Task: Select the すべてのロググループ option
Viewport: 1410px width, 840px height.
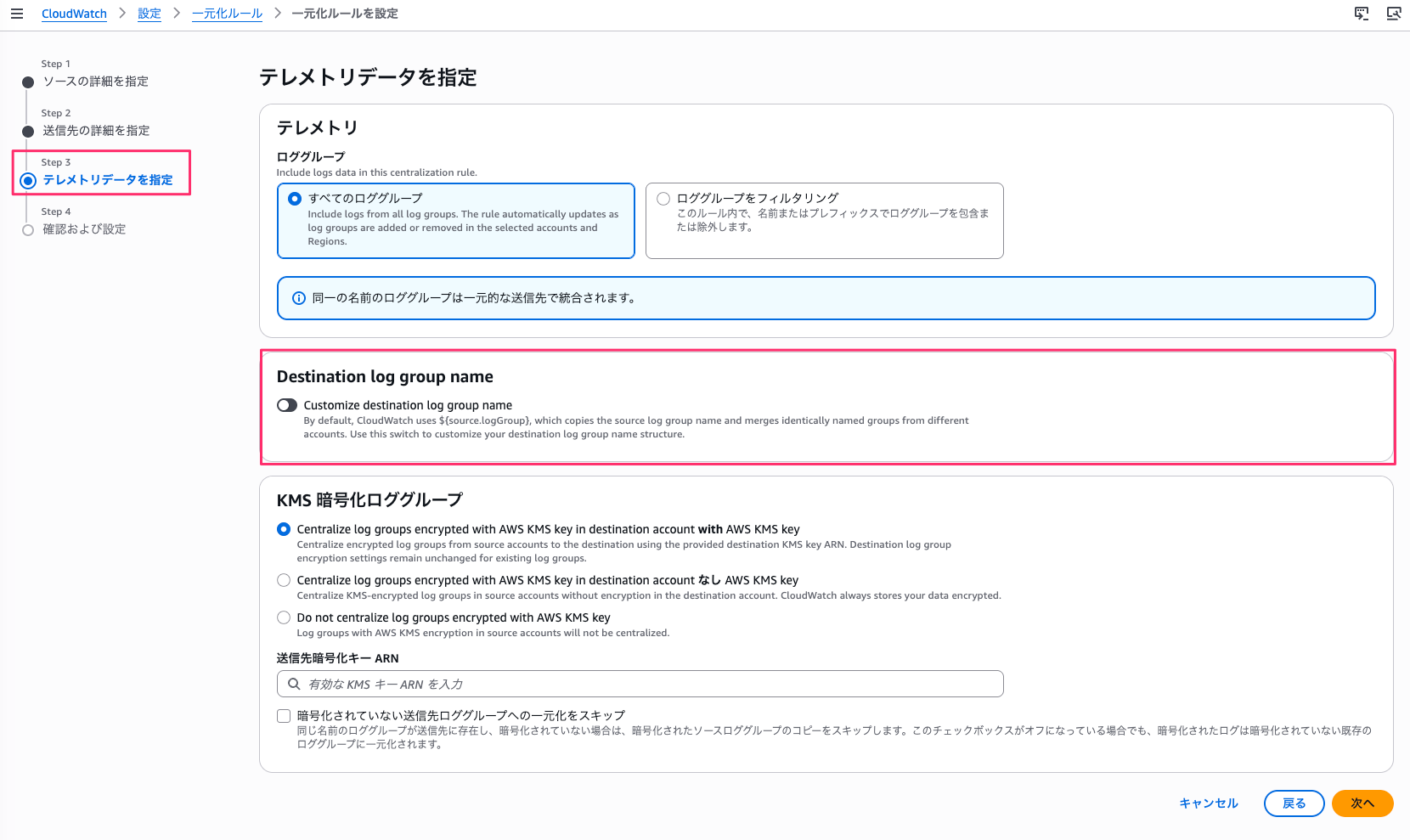Action: click(294, 198)
